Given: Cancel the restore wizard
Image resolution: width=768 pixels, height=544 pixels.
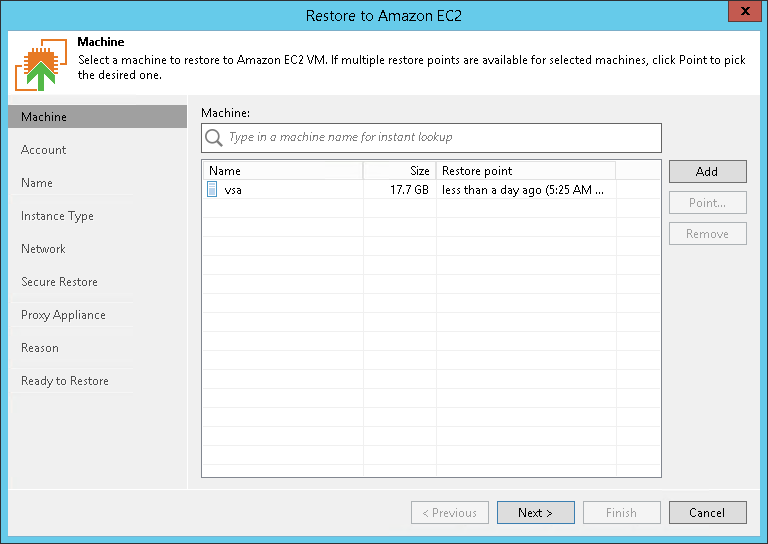Looking at the screenshot, I should [707, 513].
